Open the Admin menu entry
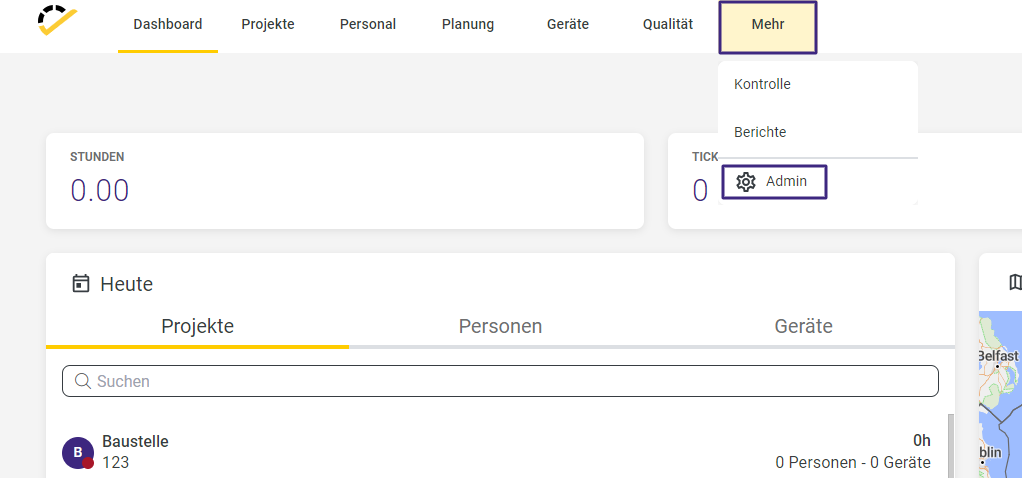The width and height of the screenshot is (1022, 478). [774, 182]
